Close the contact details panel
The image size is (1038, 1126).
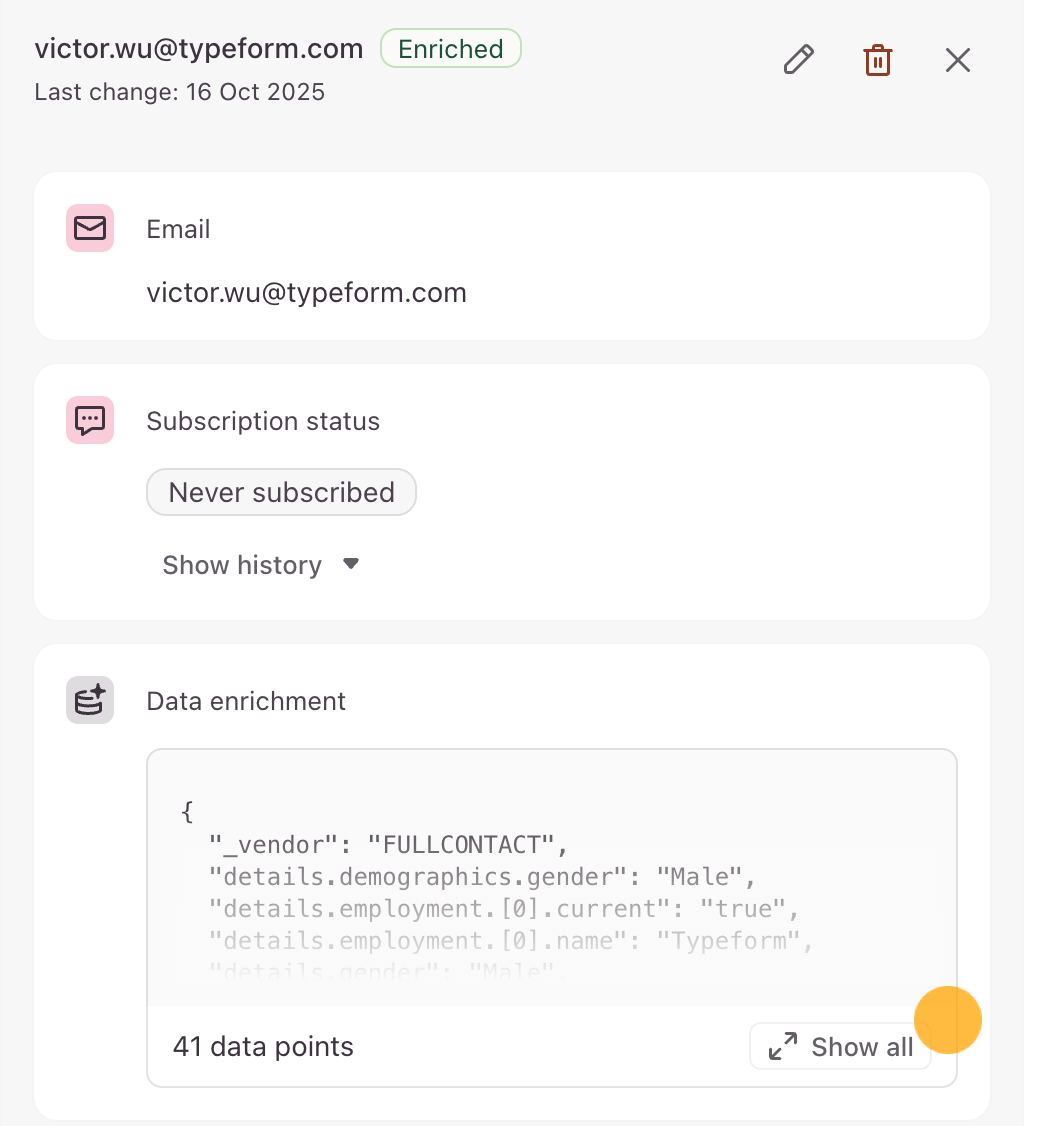tap(957, 60)
